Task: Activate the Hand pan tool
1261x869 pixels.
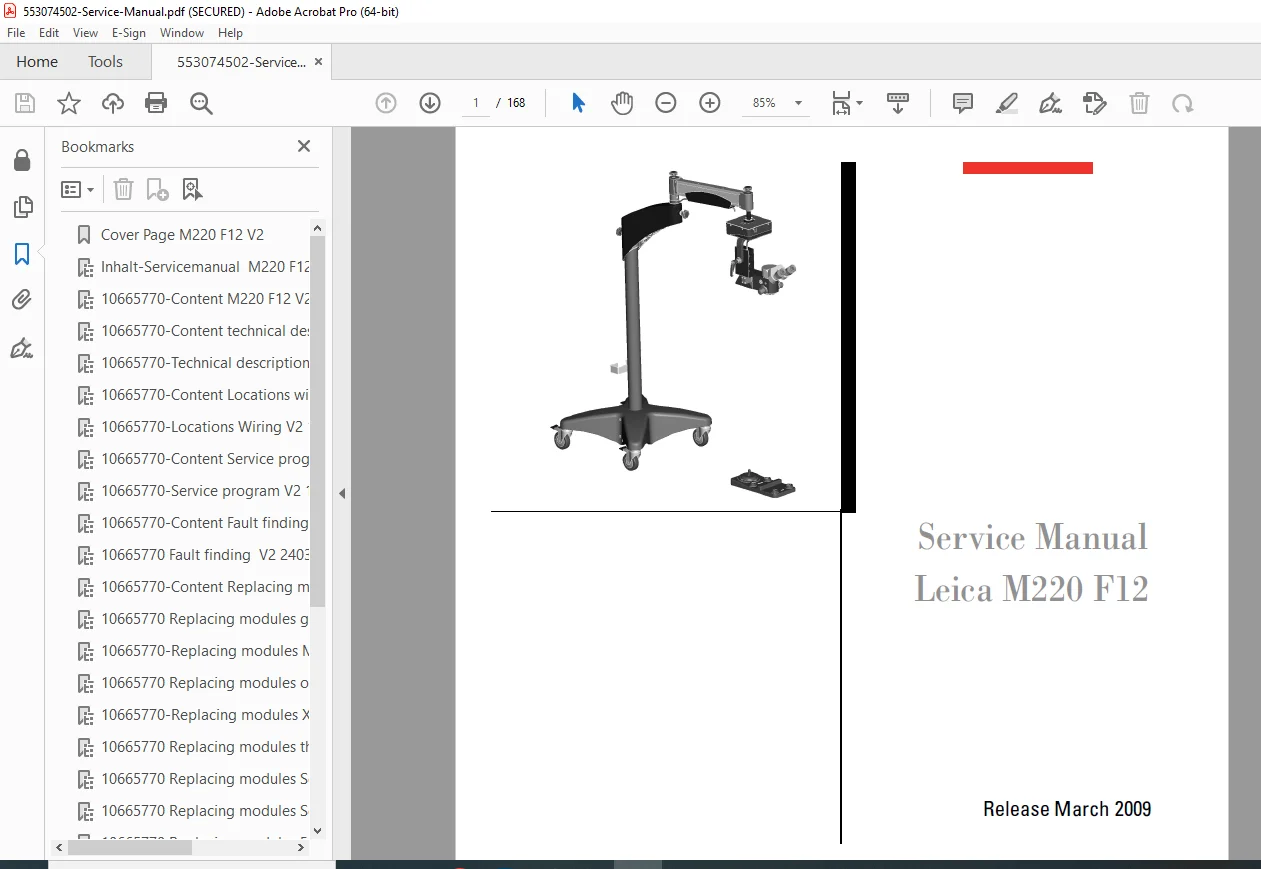Action: (622, 103)
